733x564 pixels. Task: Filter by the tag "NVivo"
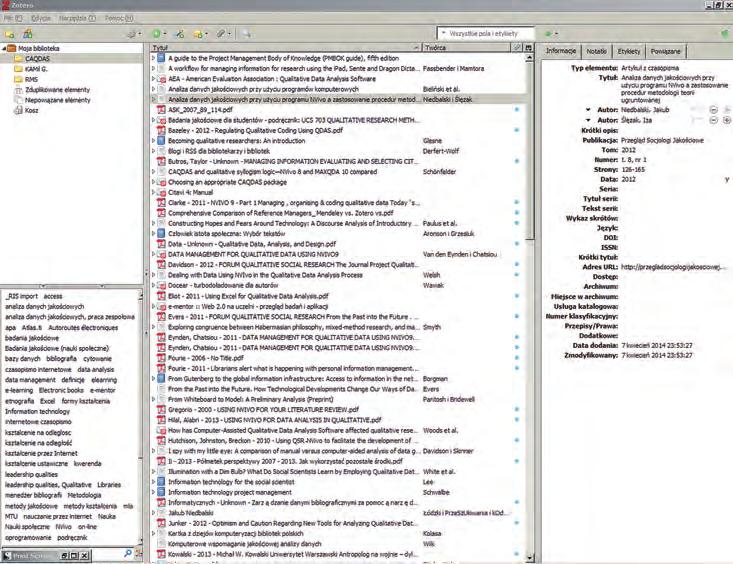(64, 527)
